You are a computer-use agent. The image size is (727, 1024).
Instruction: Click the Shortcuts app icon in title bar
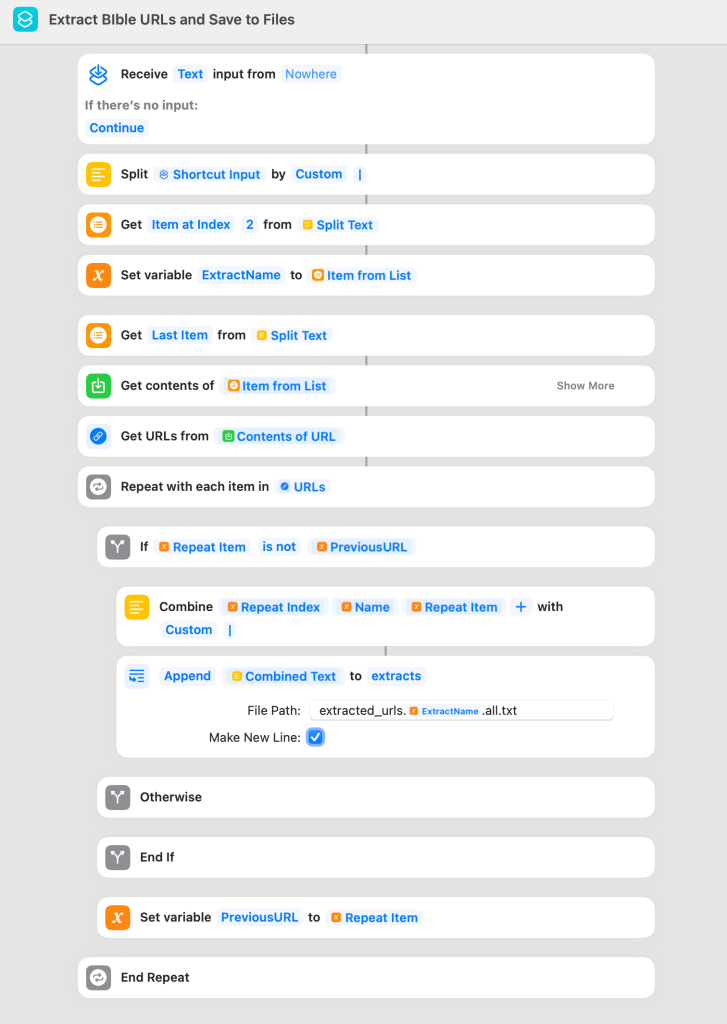26,19
